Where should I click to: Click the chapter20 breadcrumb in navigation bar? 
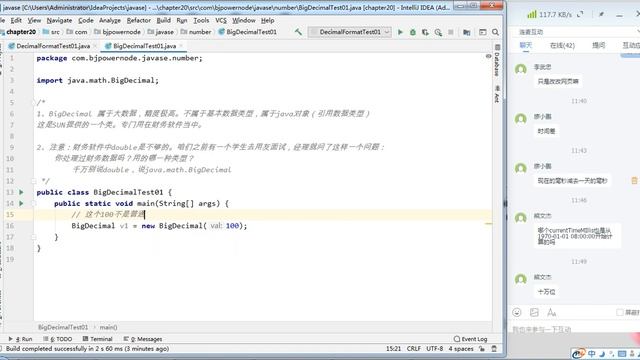tap(18, 32)
